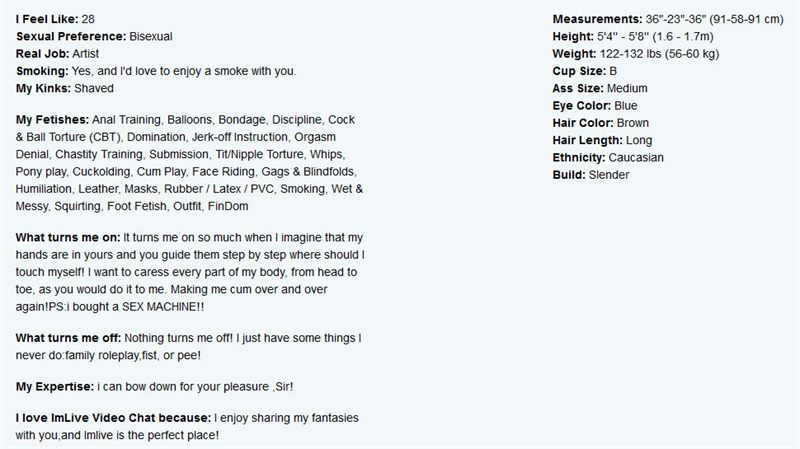Select the "Build:" label
The image size is (800, 449).
(569, 176)
